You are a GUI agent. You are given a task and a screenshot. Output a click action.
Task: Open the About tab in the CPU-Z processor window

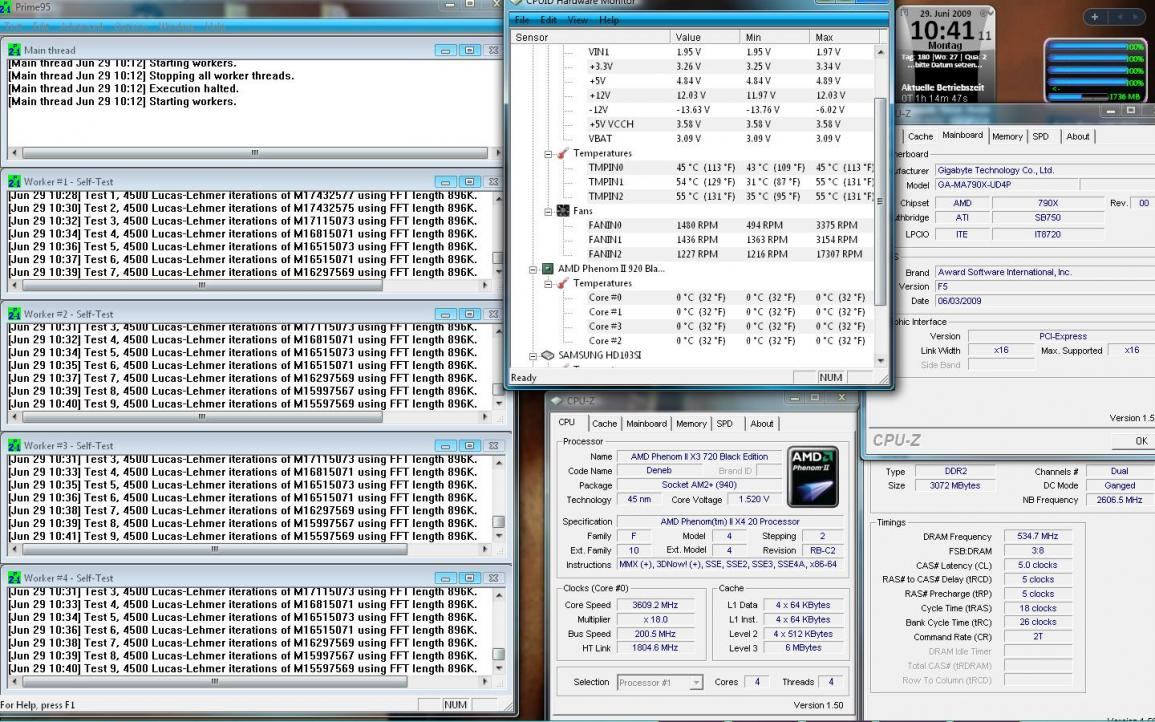[762, 424]
